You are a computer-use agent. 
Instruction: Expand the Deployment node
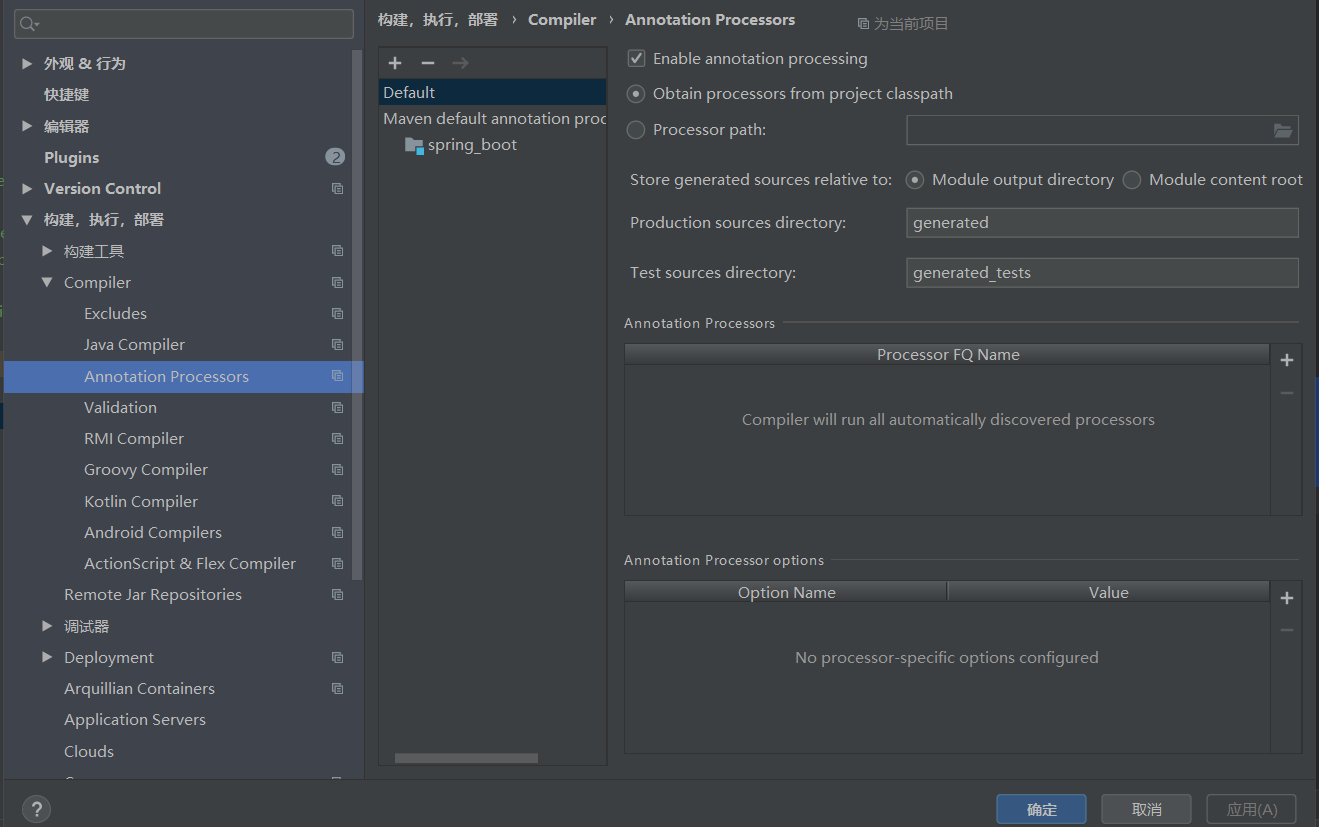coord(47,657)
